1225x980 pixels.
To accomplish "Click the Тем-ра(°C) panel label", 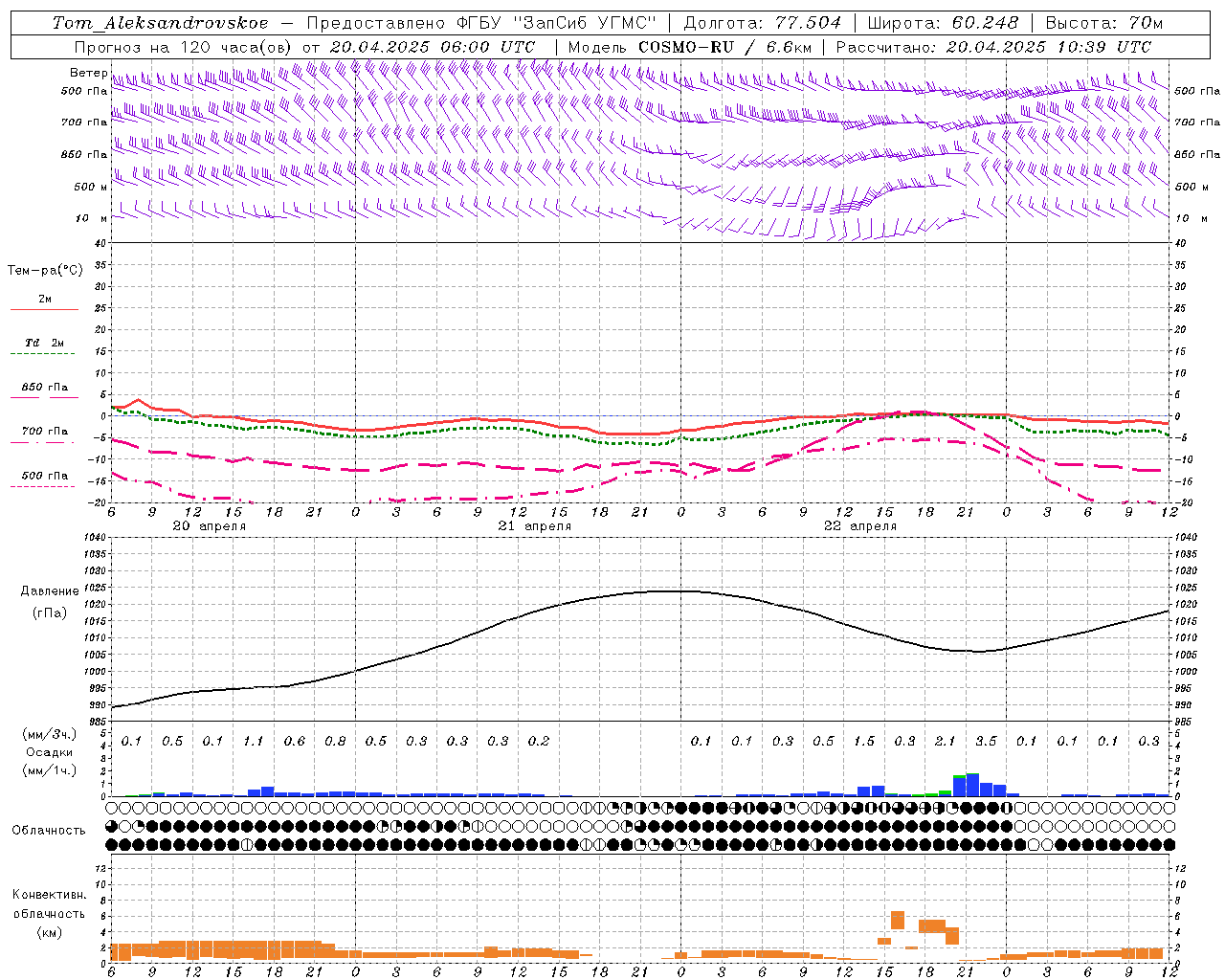I will pyautogui.click(x=45, y=271).
